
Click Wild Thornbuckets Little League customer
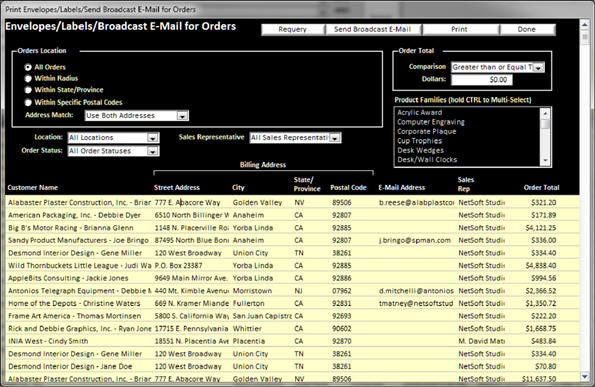(80, 266)
